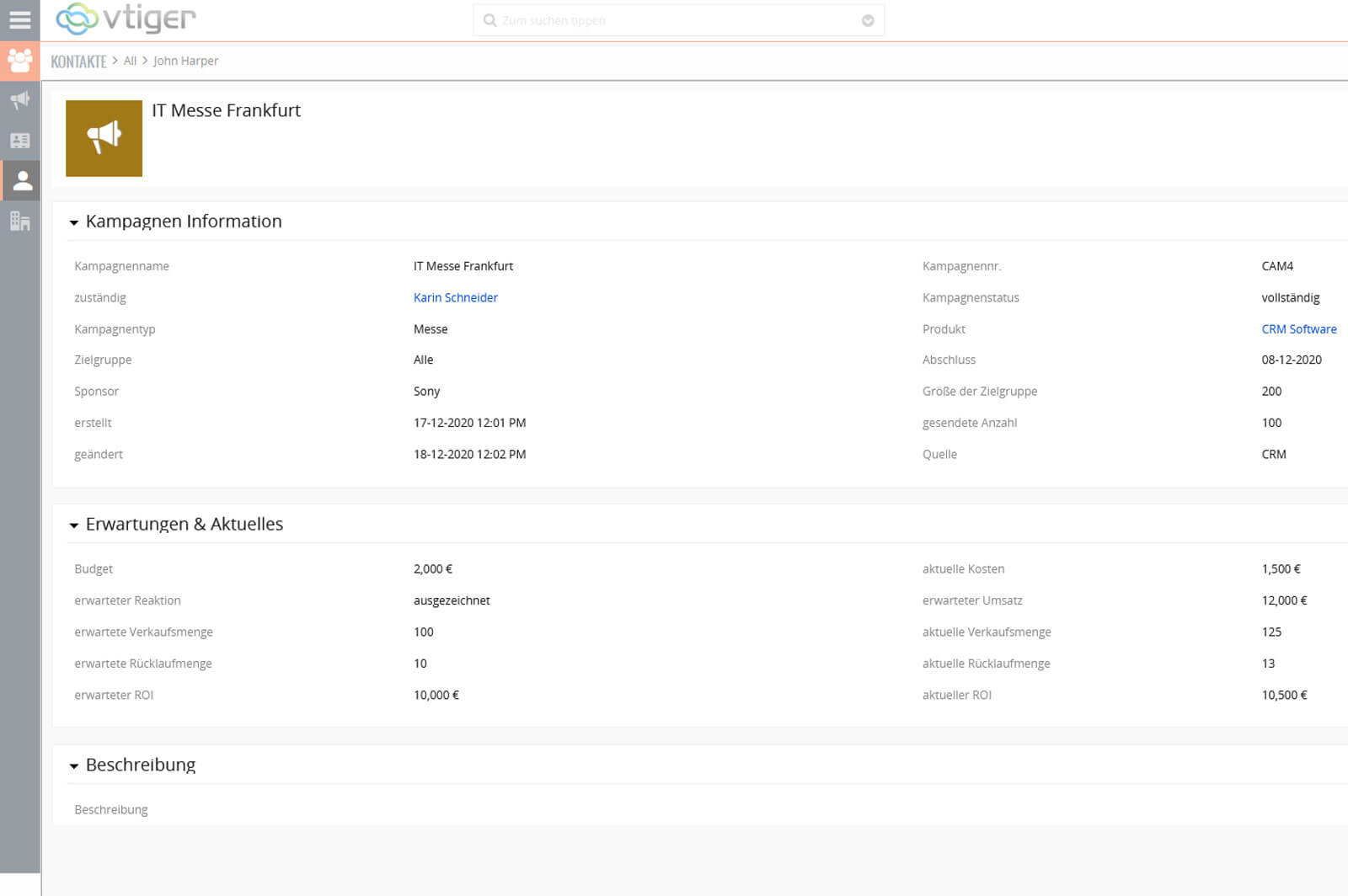The image size is (1348, 896).
Task: Select Quelle value CRM
Action: click(x=1273, y=454)
